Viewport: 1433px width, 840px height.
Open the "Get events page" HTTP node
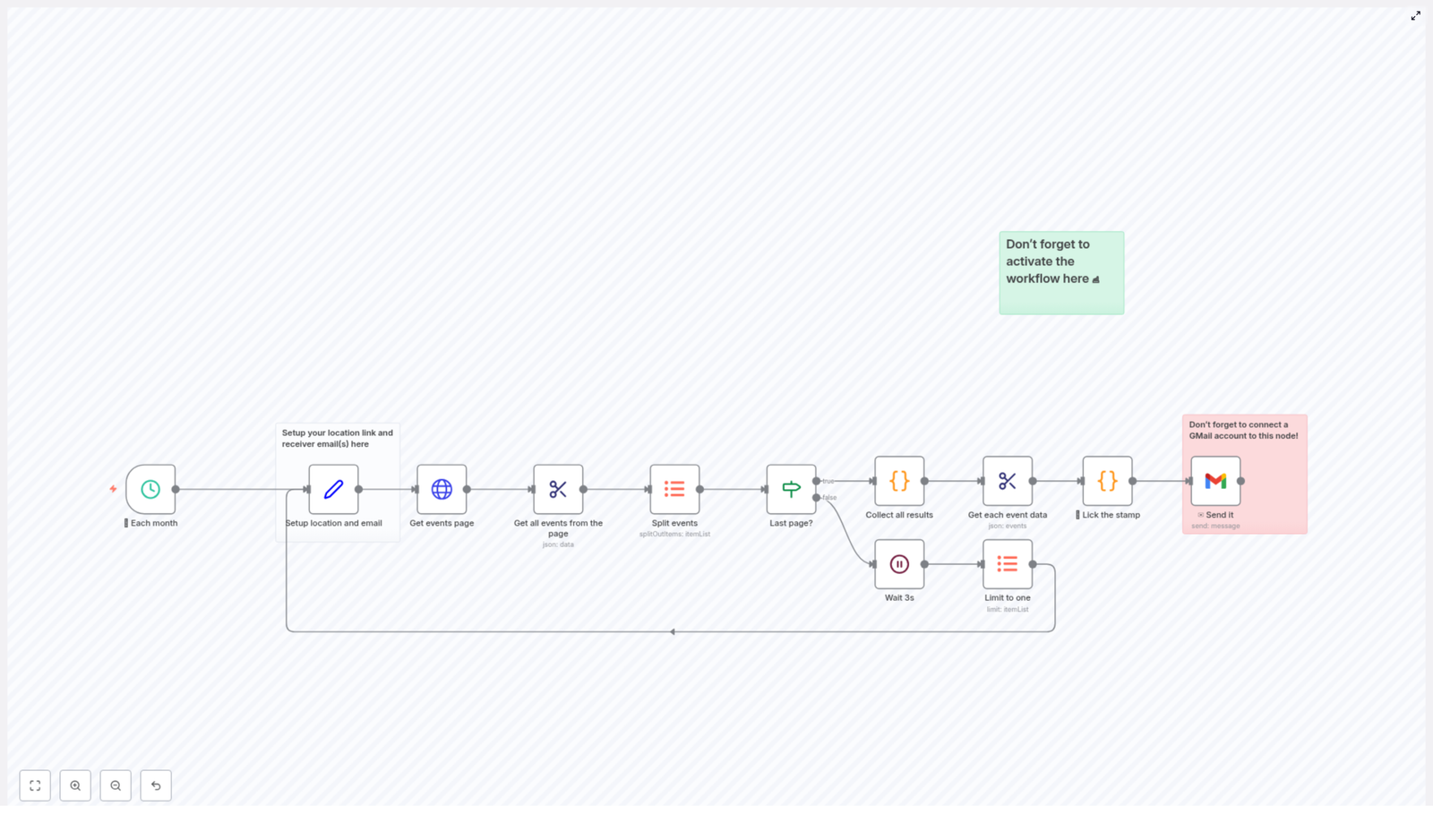tap(441, 489)
